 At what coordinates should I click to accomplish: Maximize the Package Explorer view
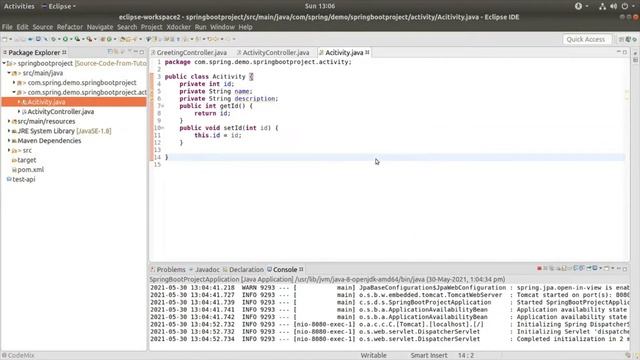point(142,52)
